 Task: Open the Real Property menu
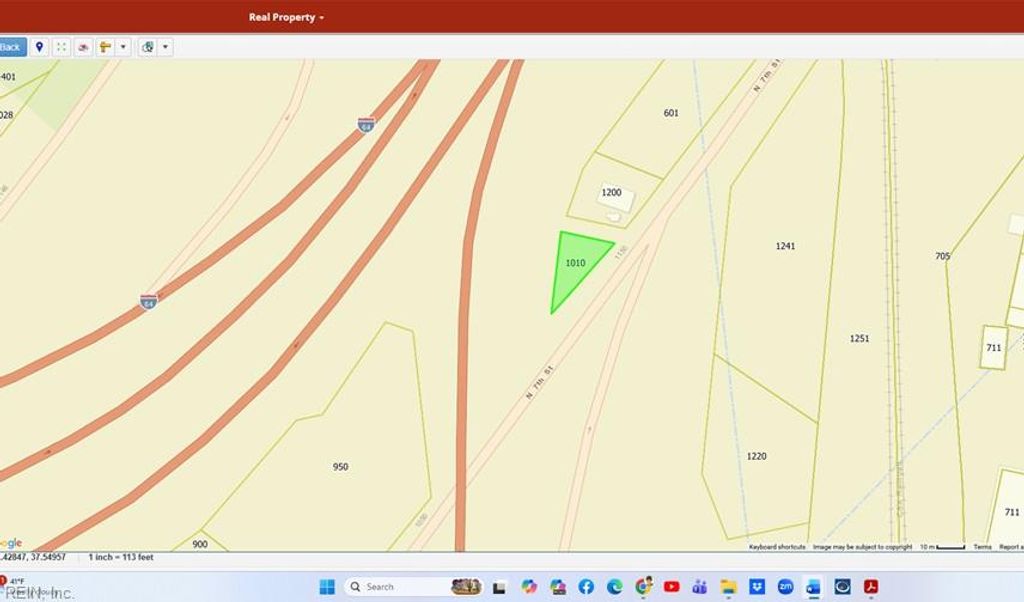(x=286, y=17)
